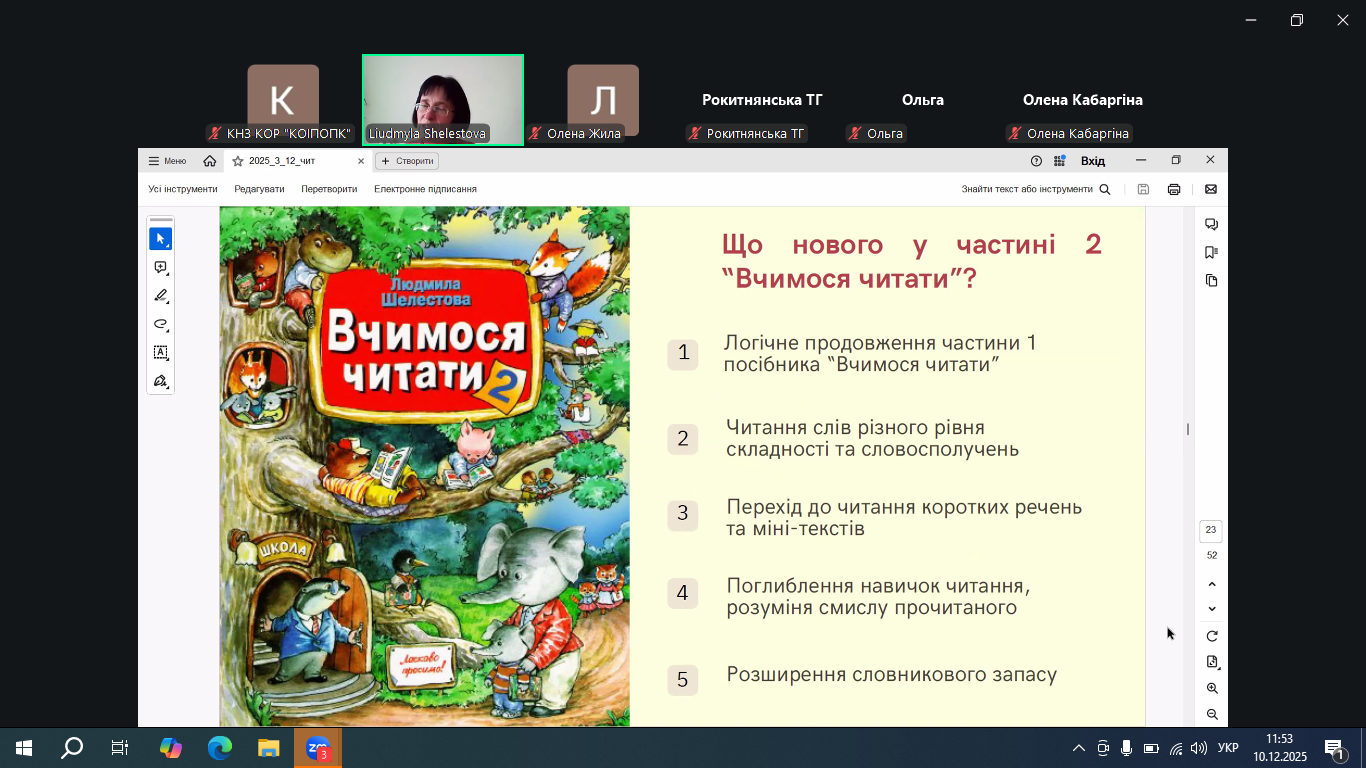Rotate the page clockwise
Image resolution: width=1366 pixels, height=768 pixels.
tap(1212, 636)
